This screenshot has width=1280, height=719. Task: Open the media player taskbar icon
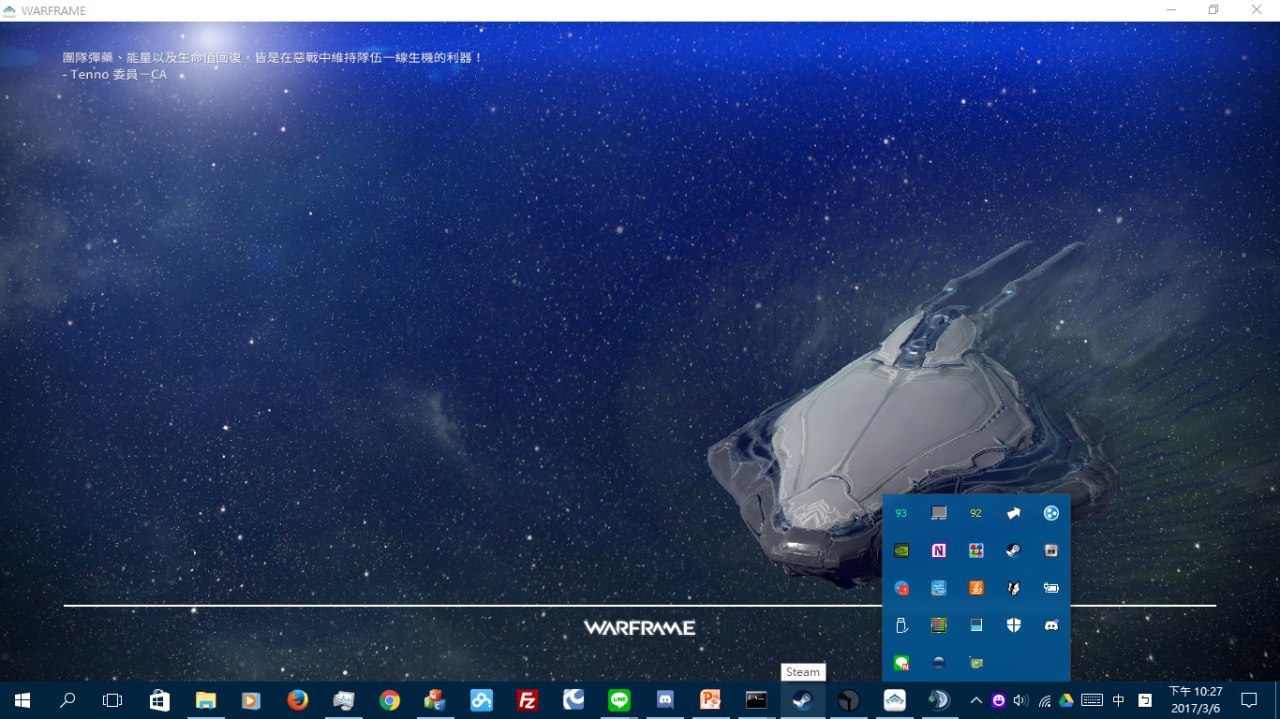(251, 701)
